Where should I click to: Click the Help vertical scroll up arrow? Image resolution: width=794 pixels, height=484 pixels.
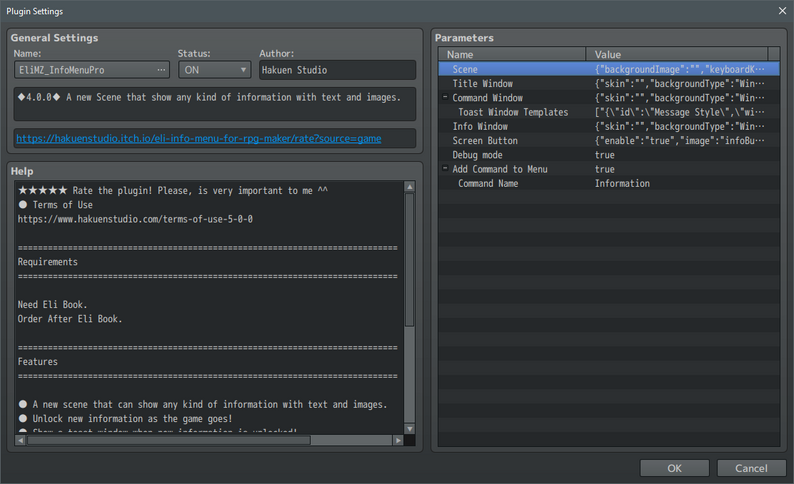pyautogui.click(x=410, y=187)
